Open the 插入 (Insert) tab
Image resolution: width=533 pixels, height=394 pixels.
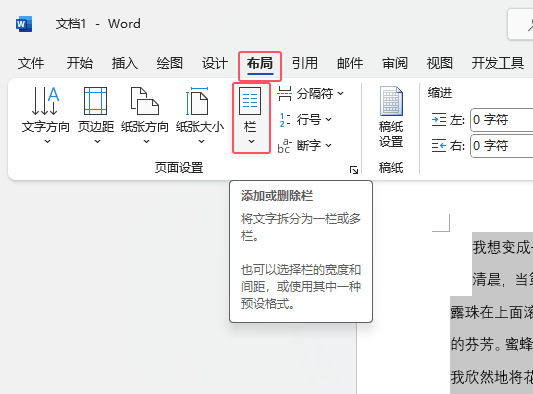click(125, 63)
